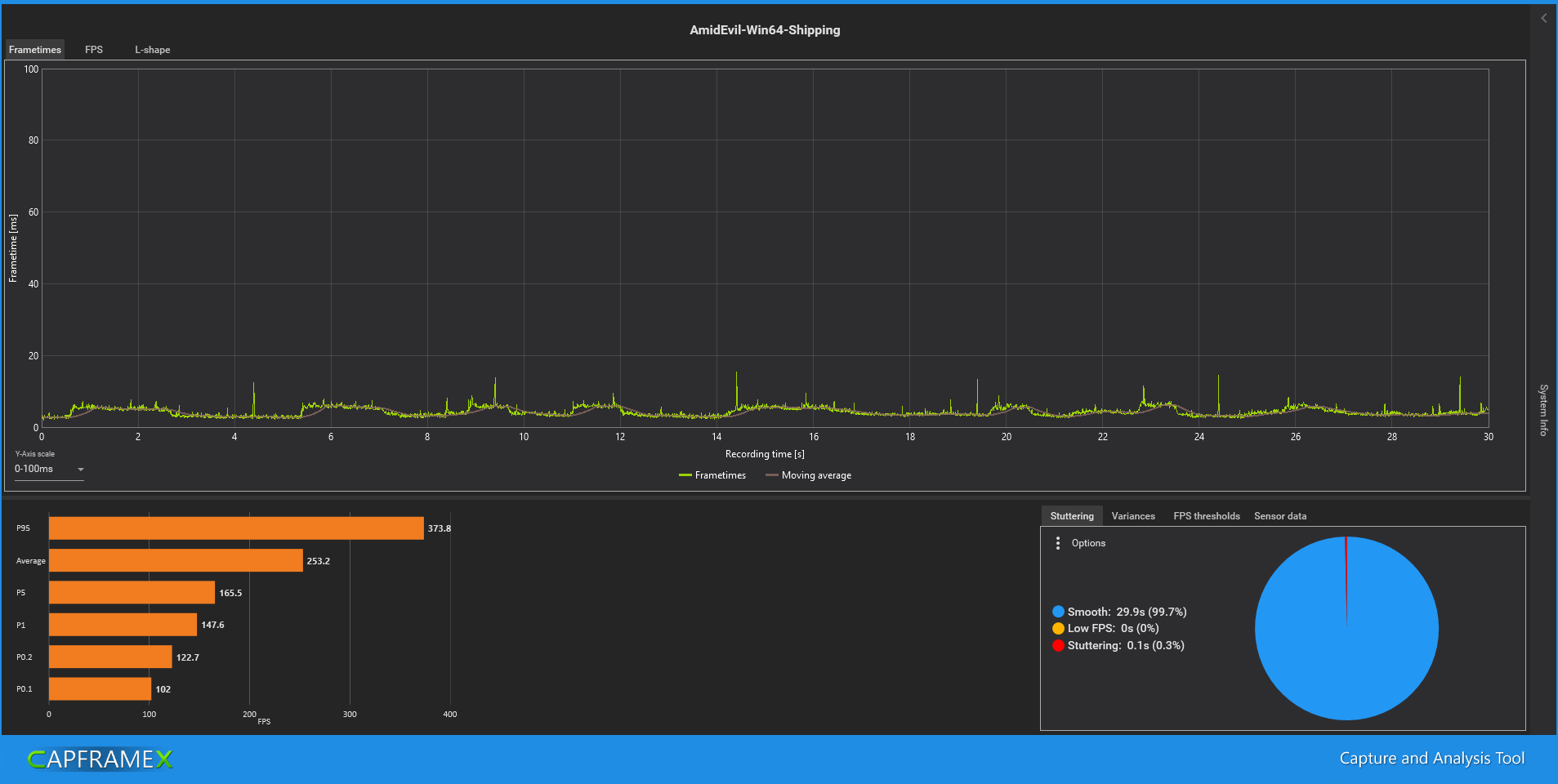The width and height of the screenshot is (1558, 784).
Task: Click the 'Capture and Analysis Tool' text
Action: tap(1432, 759)
